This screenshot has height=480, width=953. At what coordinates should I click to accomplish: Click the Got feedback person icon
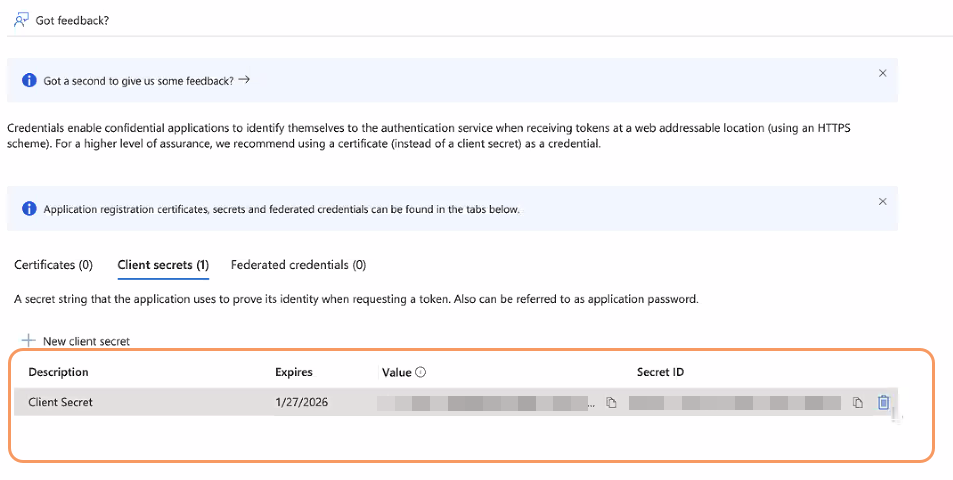(x=21, y=20)
